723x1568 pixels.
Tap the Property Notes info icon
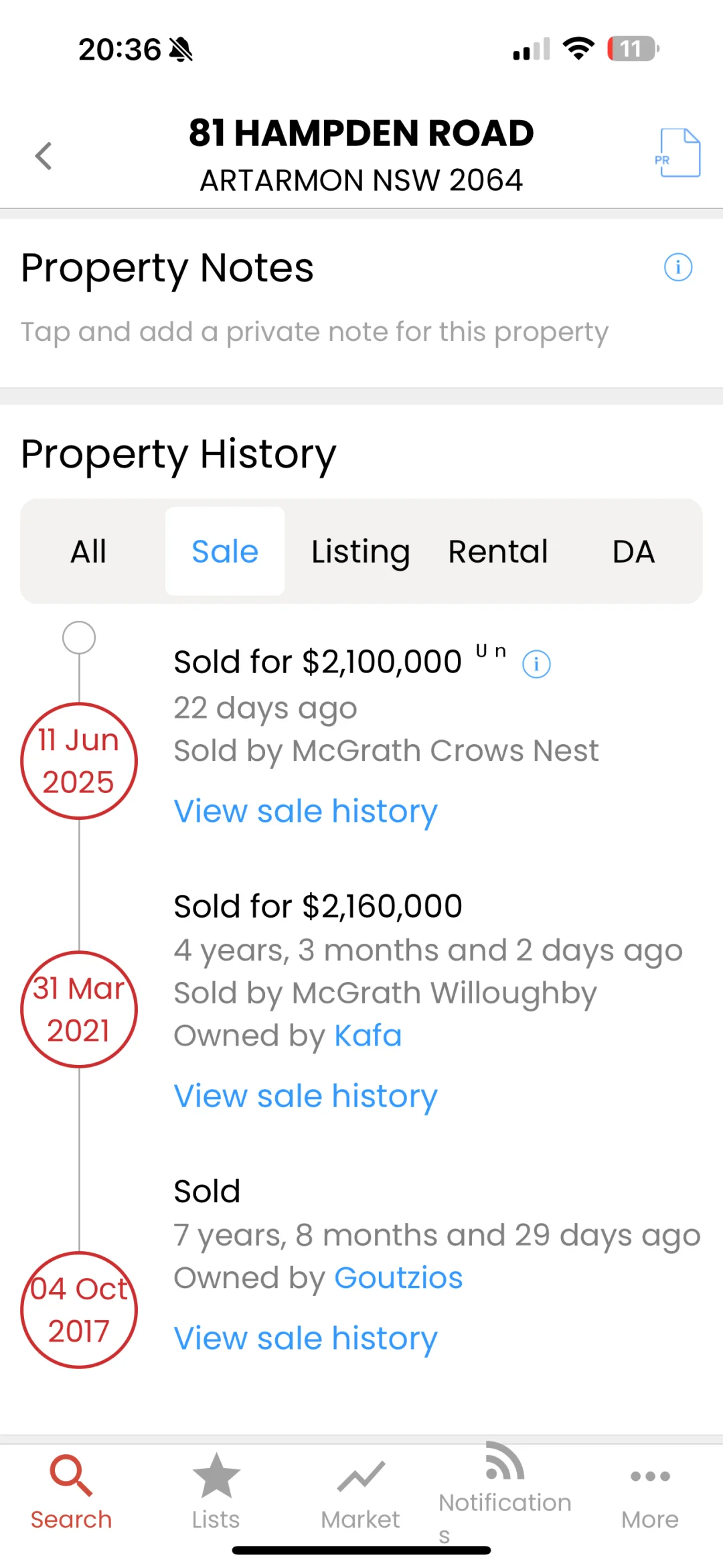(677, 267)
